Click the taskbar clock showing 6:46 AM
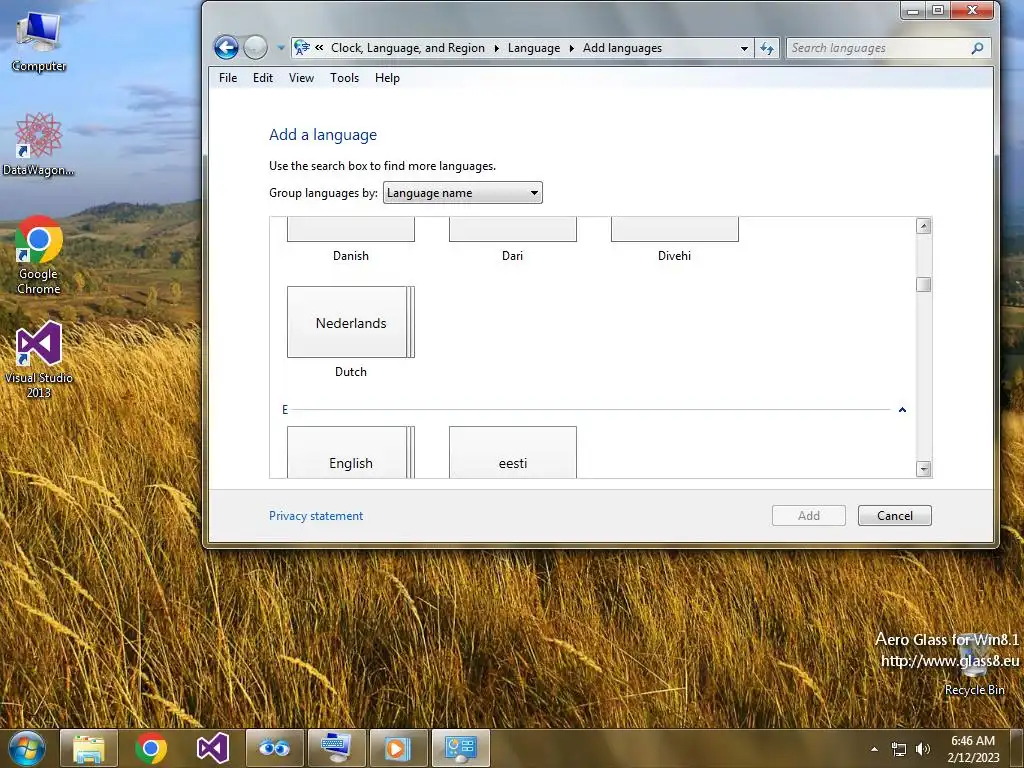The width and height of the screenshot is (1024, 768). click(x=973, y=749)
